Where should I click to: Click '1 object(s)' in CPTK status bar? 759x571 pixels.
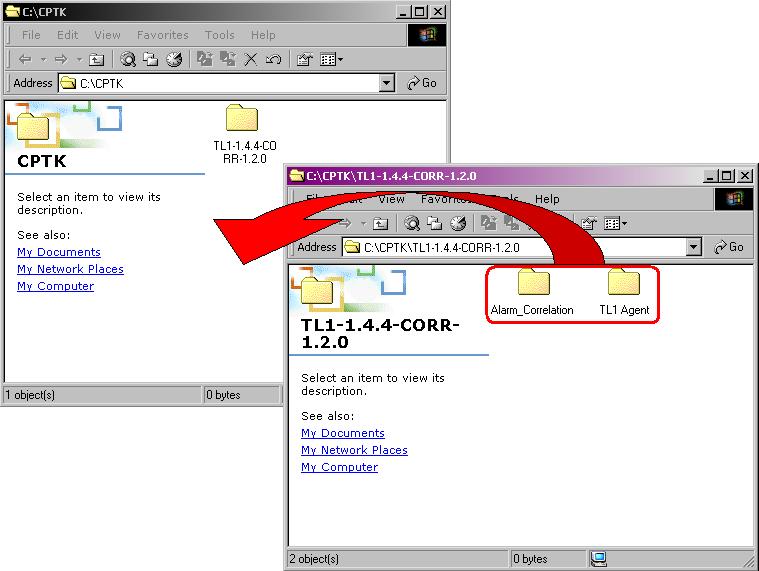pyautogui.click(x=30, y=395)
